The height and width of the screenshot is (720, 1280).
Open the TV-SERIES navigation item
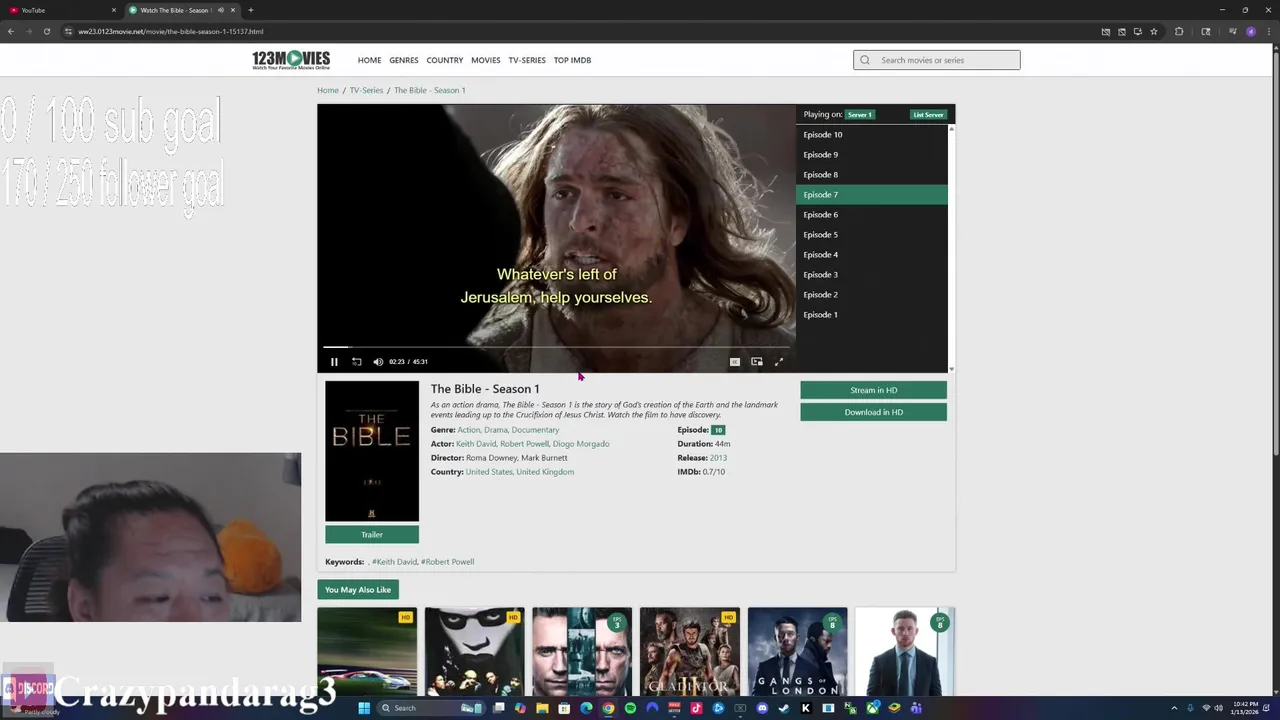pyautogui.click(x=527, y=60)
